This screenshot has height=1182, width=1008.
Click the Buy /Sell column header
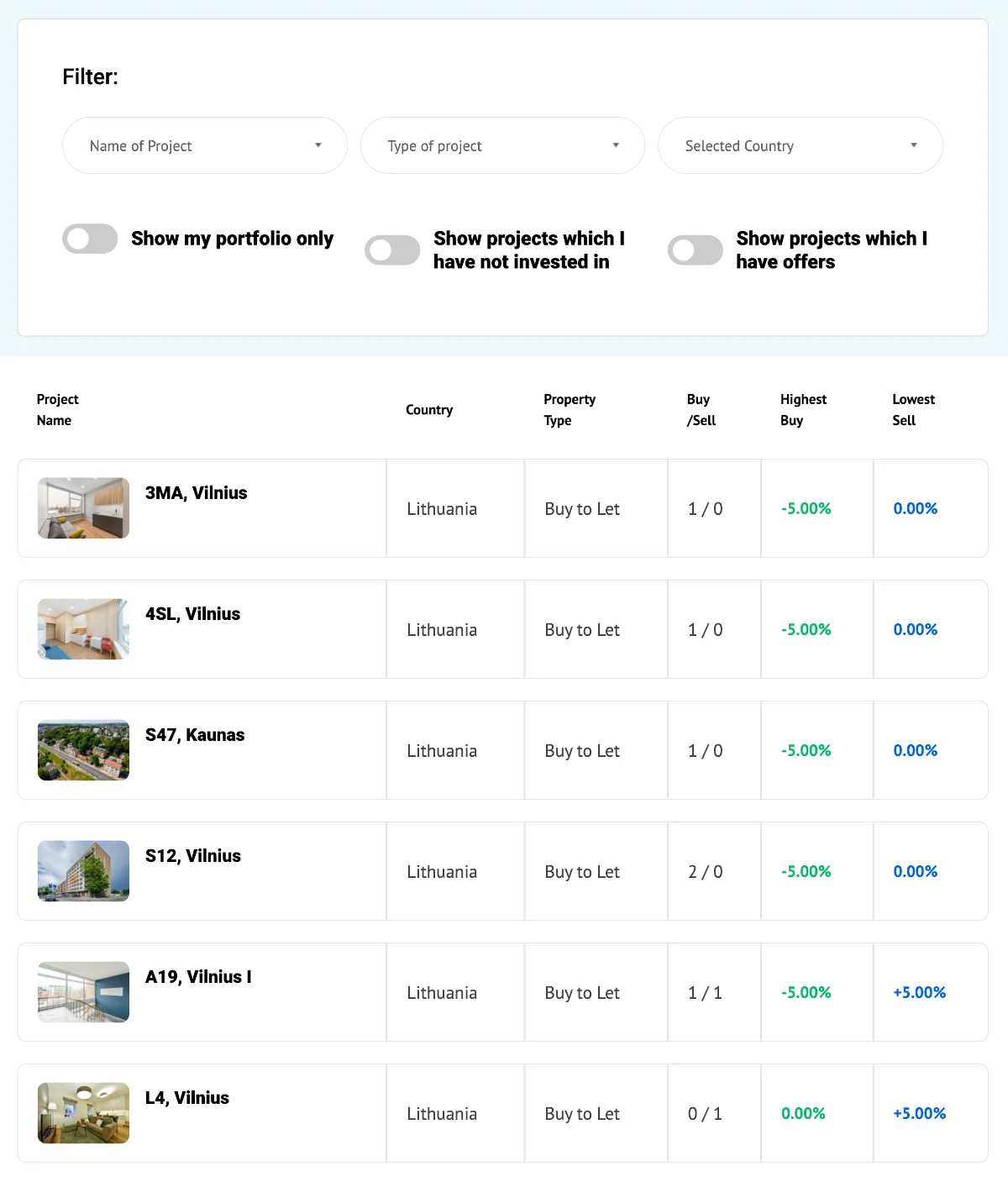(x=701, y=410)
